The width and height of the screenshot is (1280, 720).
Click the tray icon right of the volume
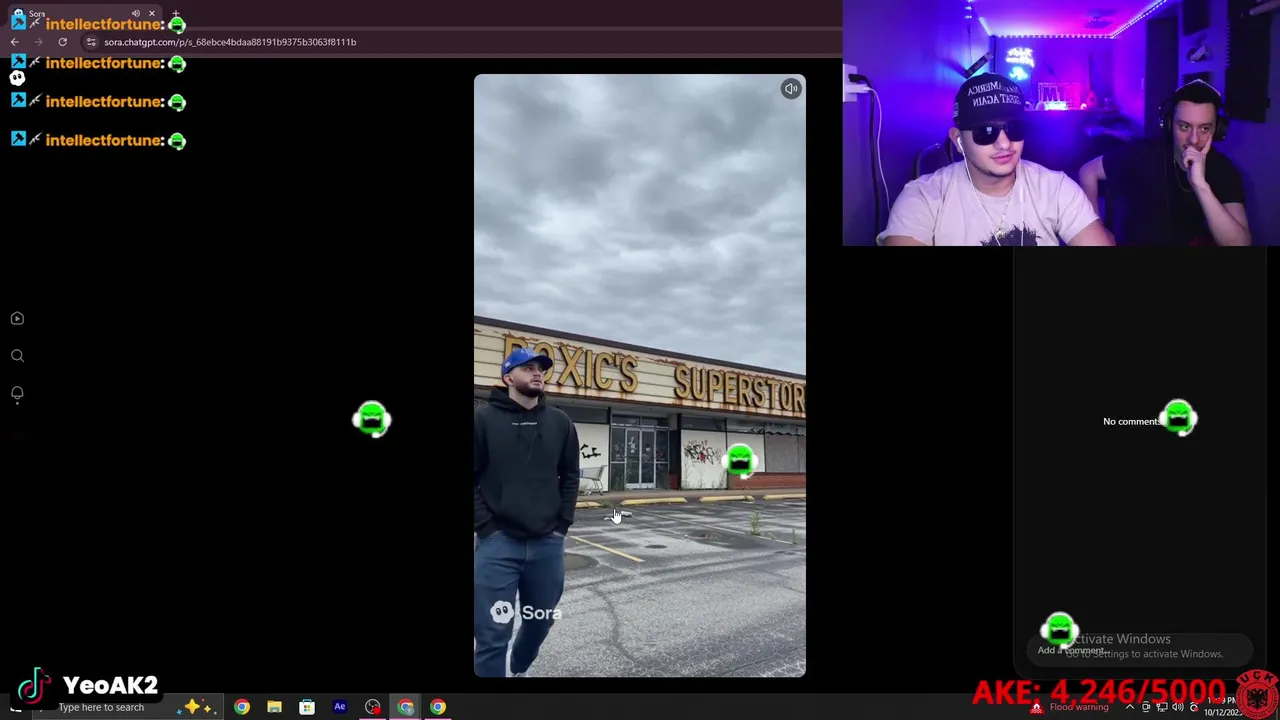1193,707
